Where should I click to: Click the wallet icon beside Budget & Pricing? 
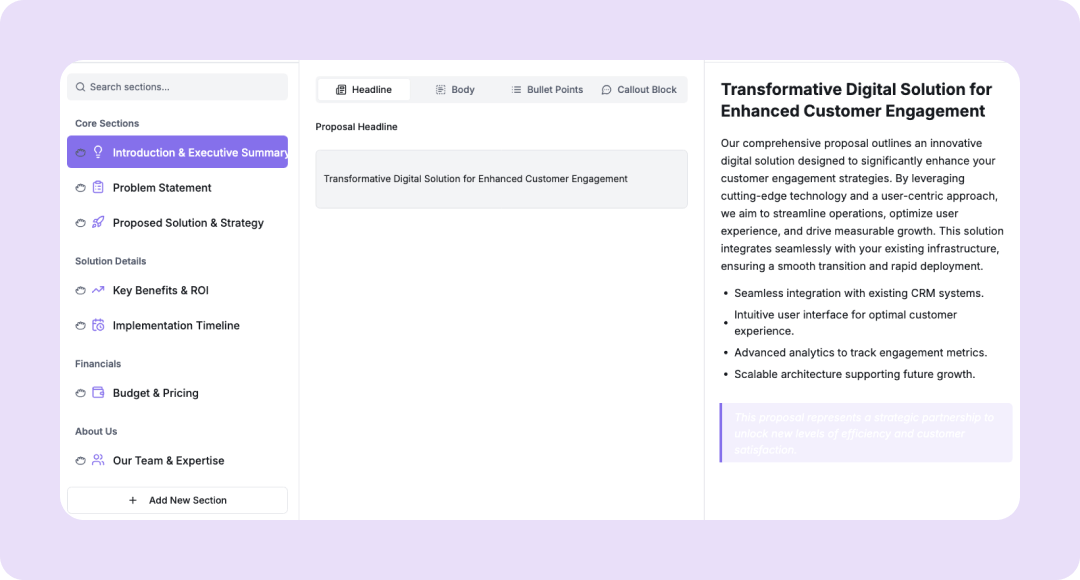(98, 393)
